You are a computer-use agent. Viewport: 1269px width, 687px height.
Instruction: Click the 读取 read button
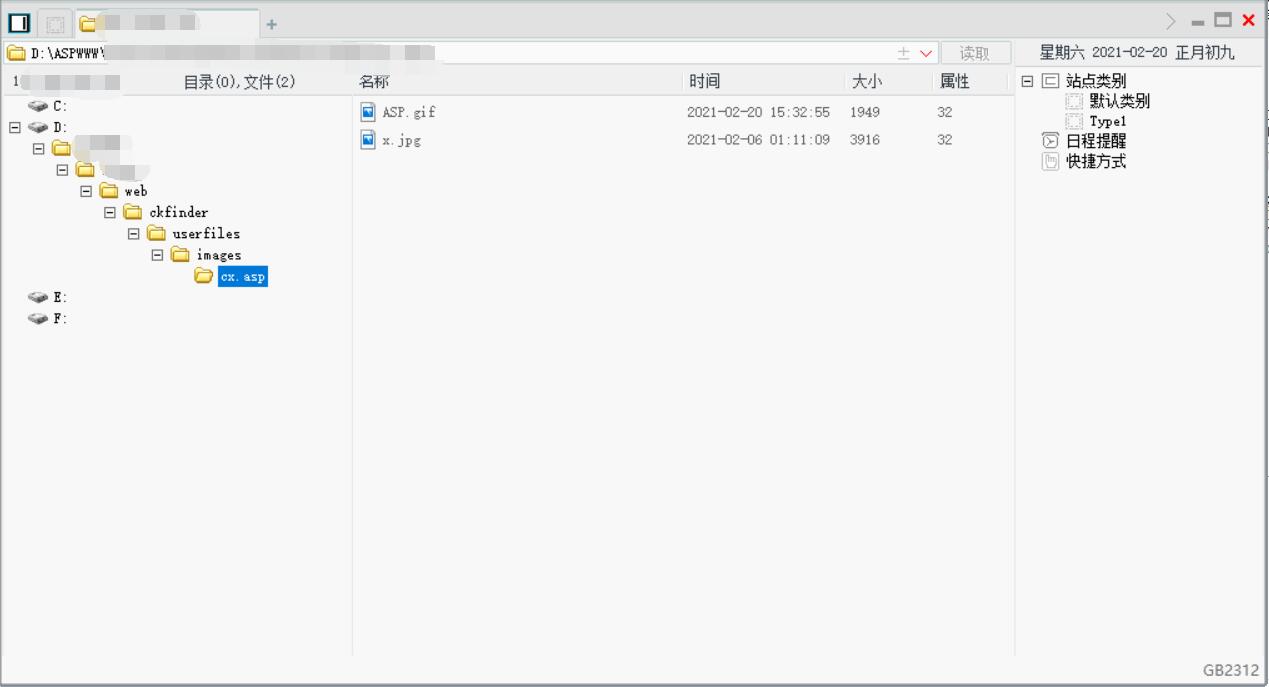pos(975,52)
